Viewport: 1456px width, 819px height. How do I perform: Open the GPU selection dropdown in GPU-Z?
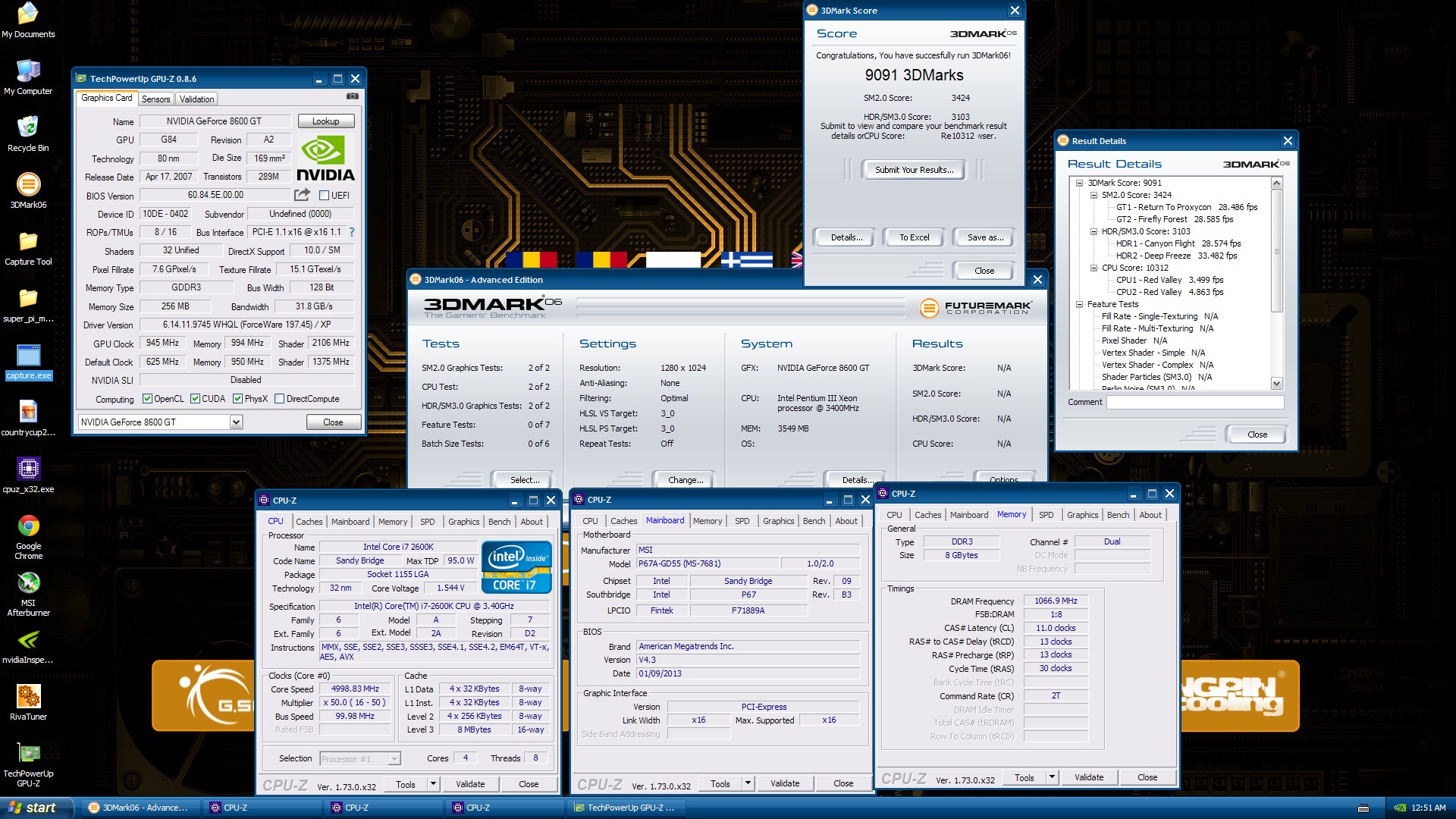tap(236, 422)
